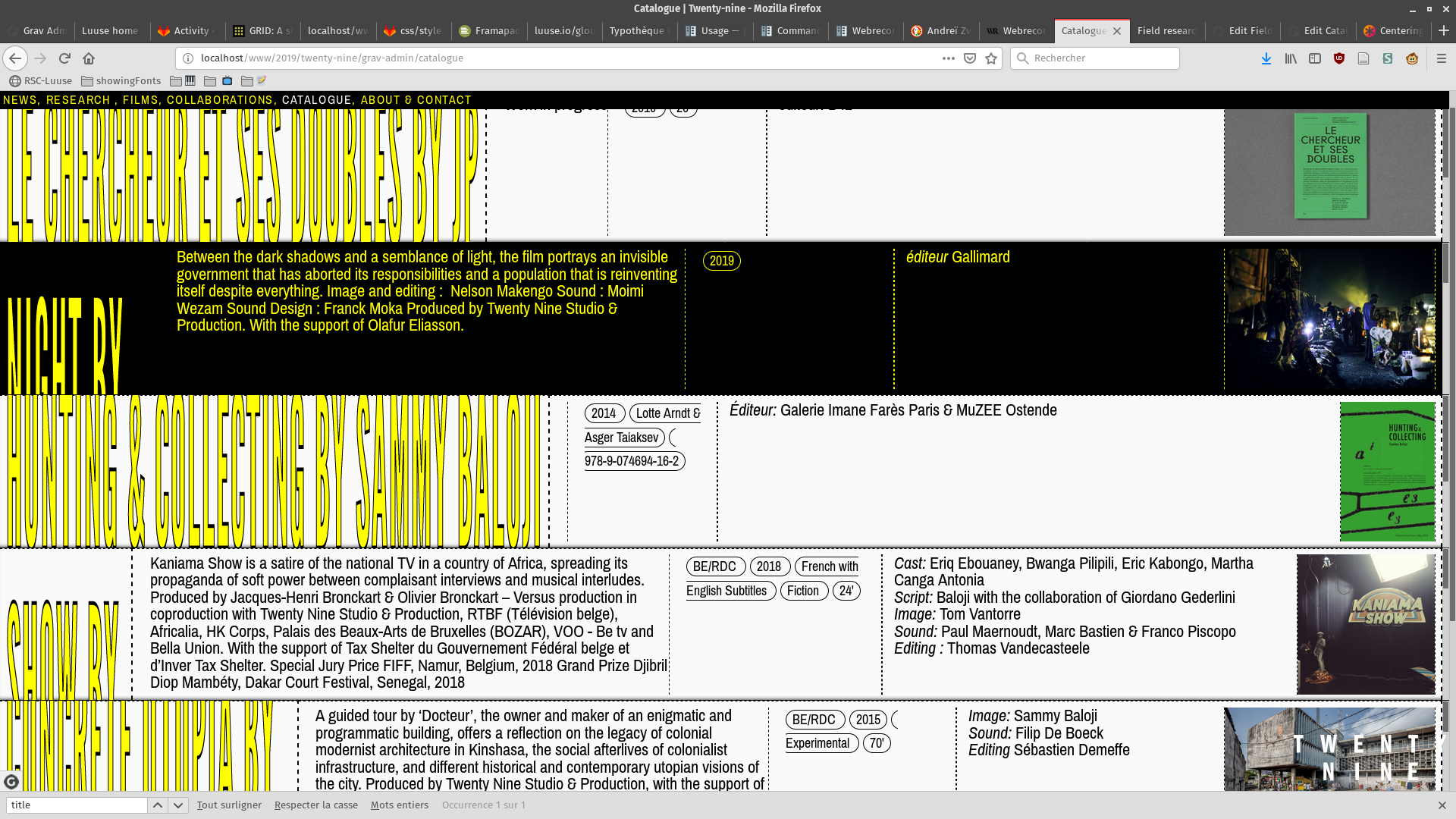Open the ABOUT & CONTACT link

coord(416,100)
